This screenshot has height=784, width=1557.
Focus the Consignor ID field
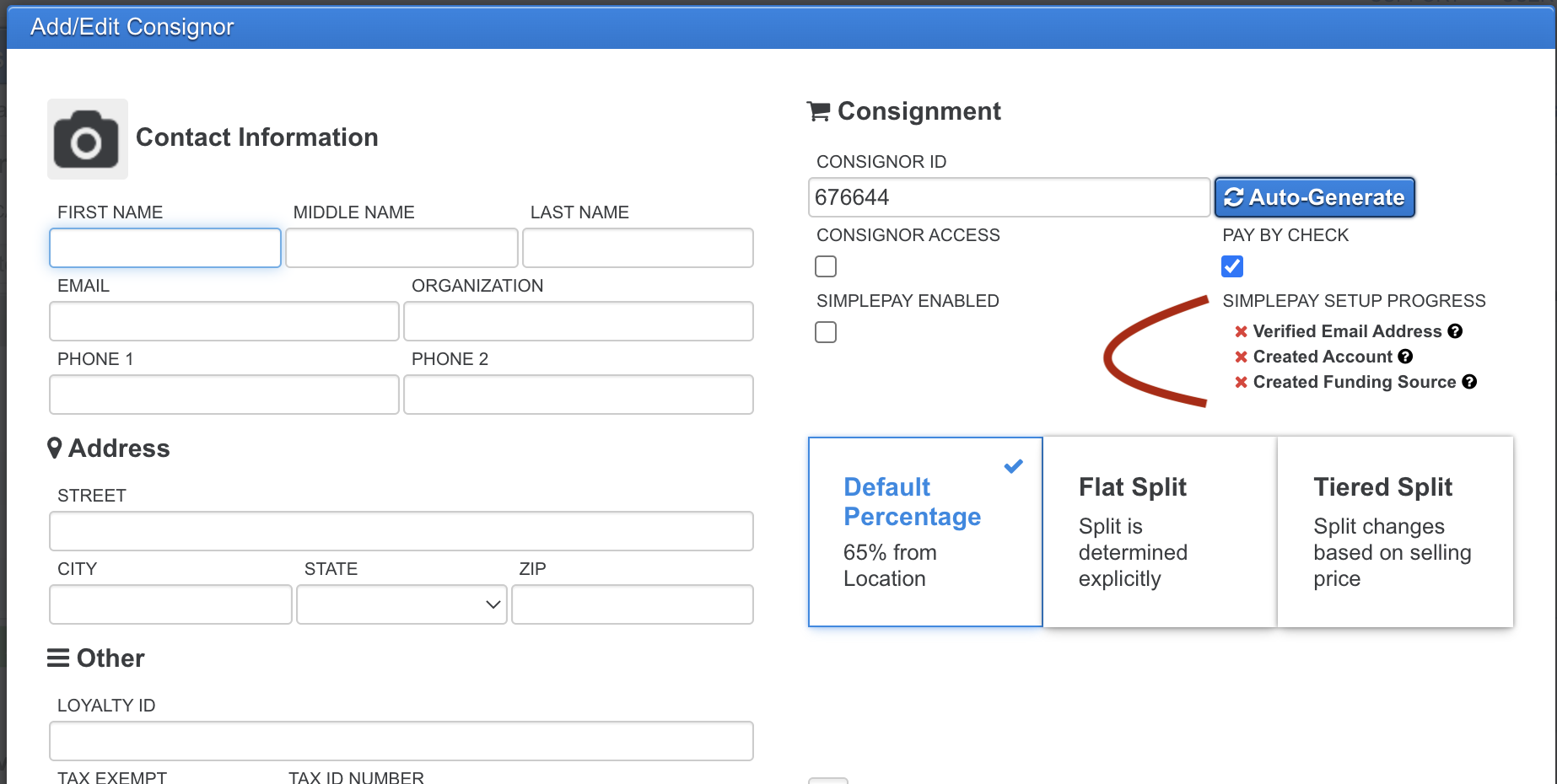(1009, 197)
